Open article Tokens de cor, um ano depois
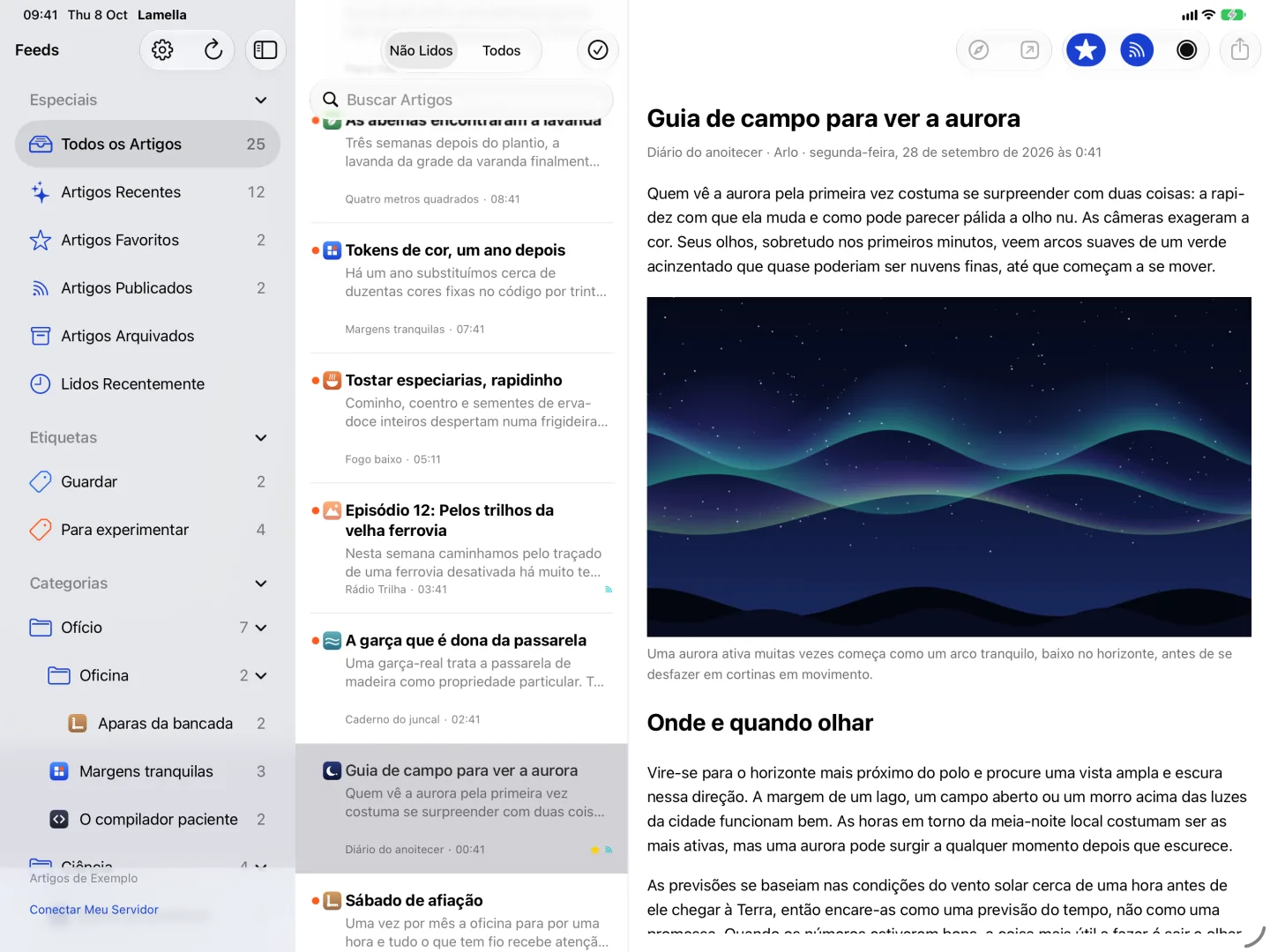 pos(461,288)
